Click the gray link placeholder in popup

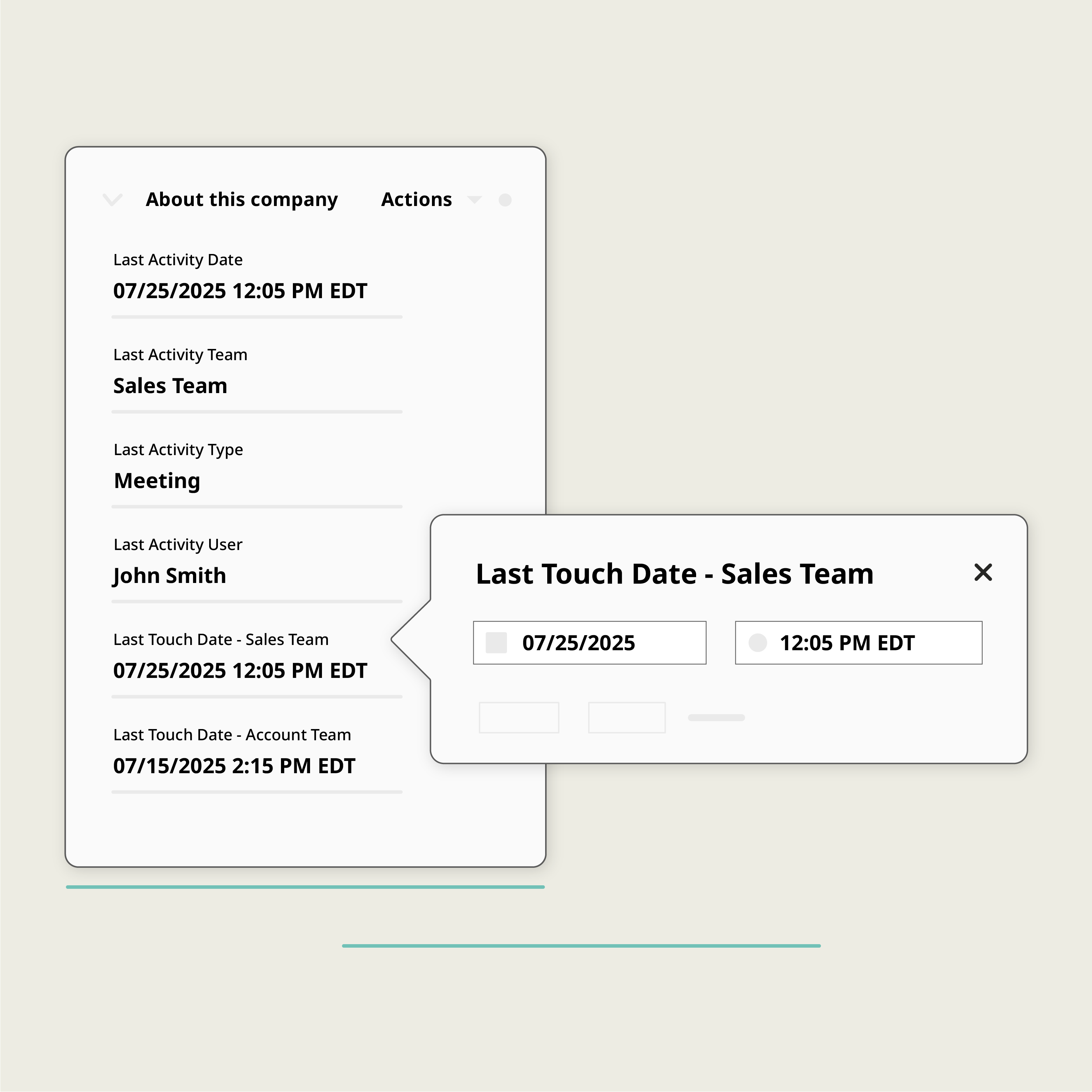pyautogui.click(x=716, y=718)
